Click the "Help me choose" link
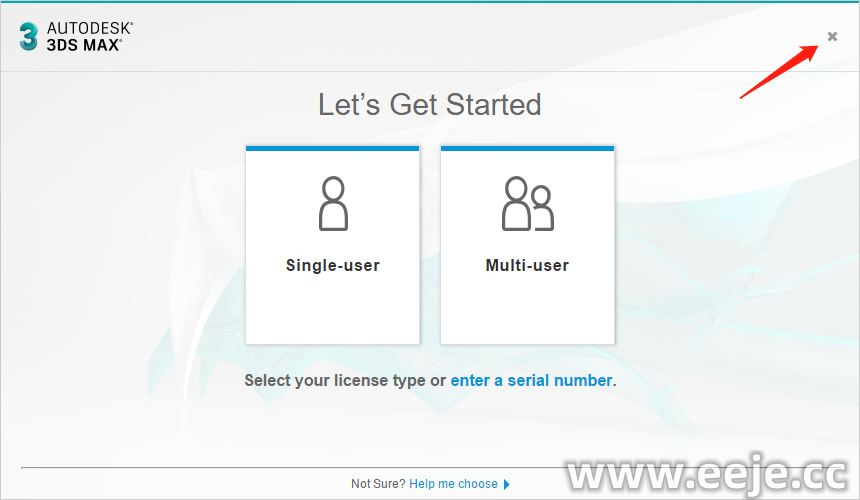The height and width of the screenshot is (500, 860). (453, 484)
